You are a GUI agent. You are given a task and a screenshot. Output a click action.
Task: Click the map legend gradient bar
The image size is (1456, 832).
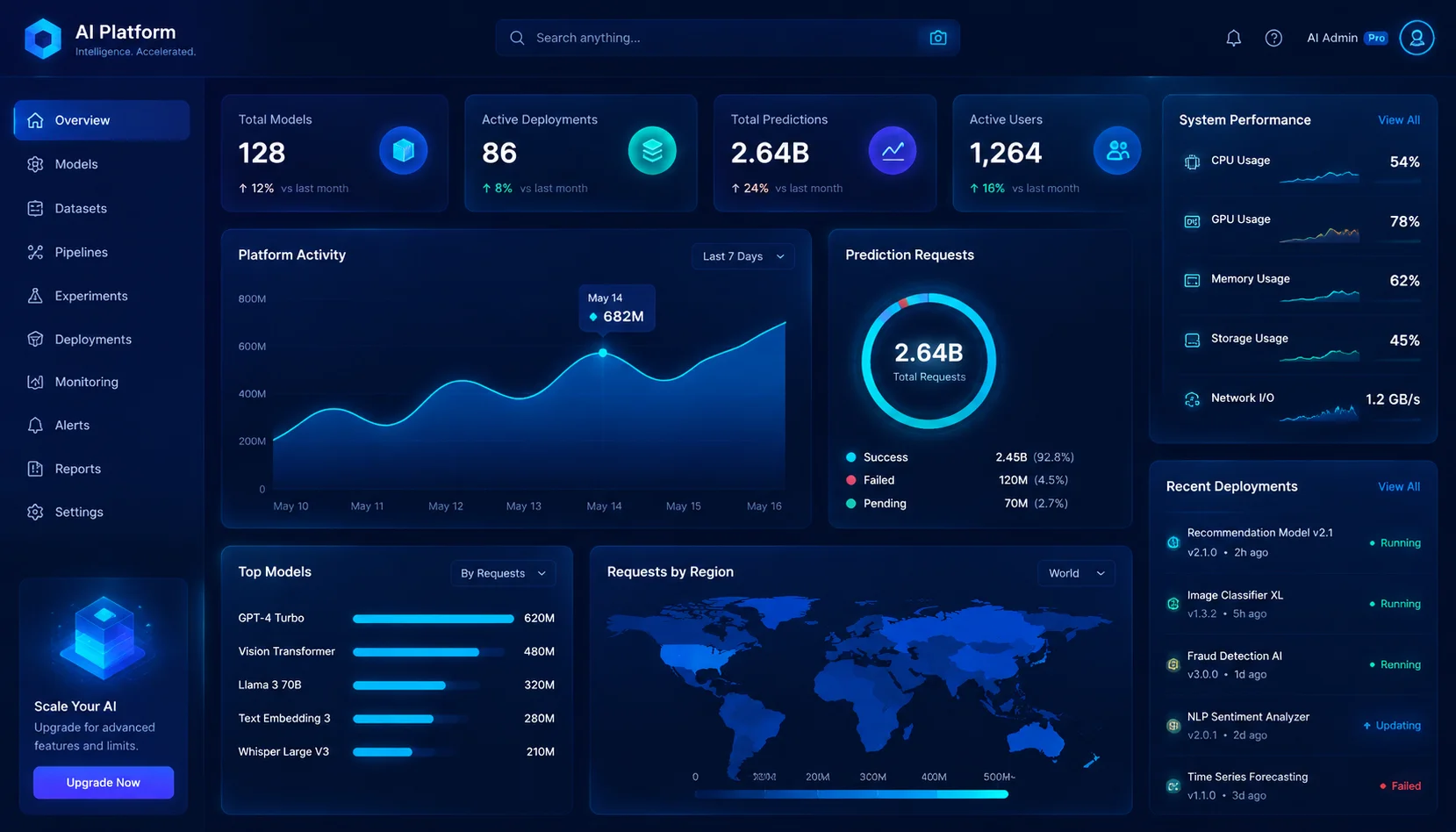tap(851, 794)
